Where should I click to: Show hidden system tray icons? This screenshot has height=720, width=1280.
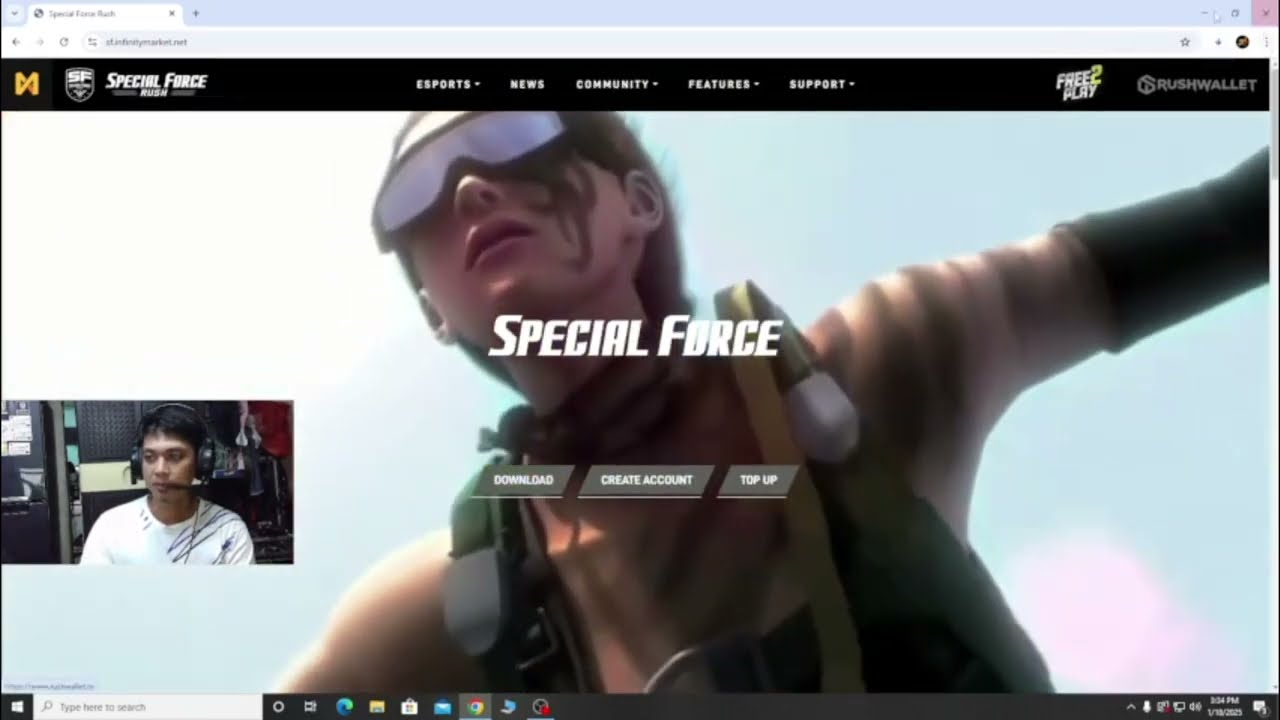[x=1131, y=707]
